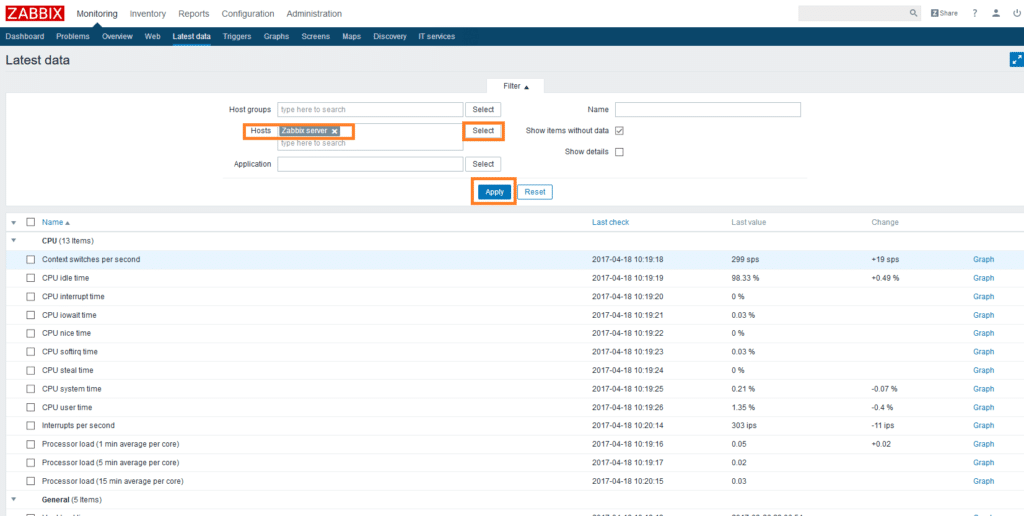Click the search magnifier icon

tap(913, 13)
